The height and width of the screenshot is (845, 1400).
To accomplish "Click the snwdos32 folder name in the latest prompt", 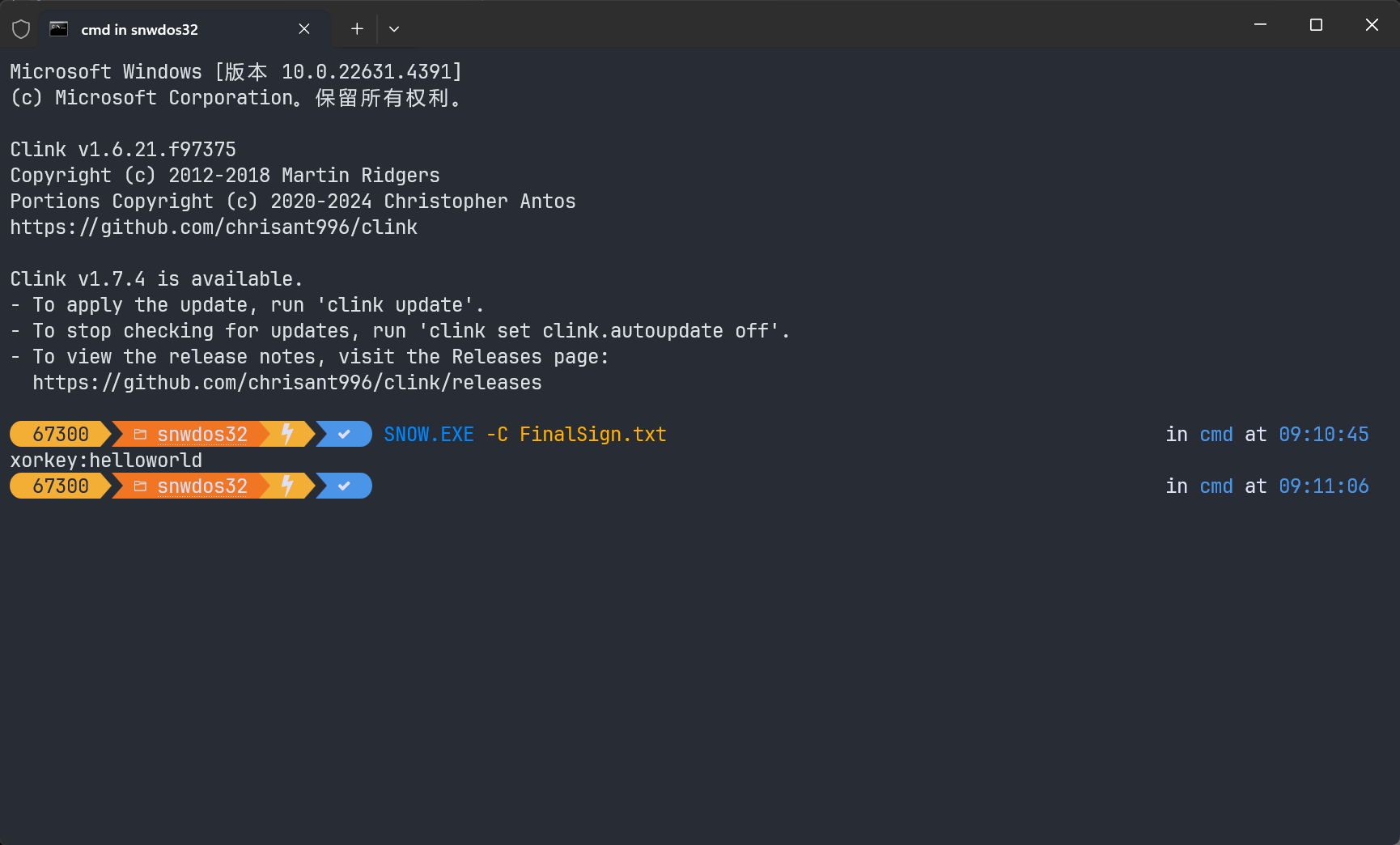I will click(202, 486).
